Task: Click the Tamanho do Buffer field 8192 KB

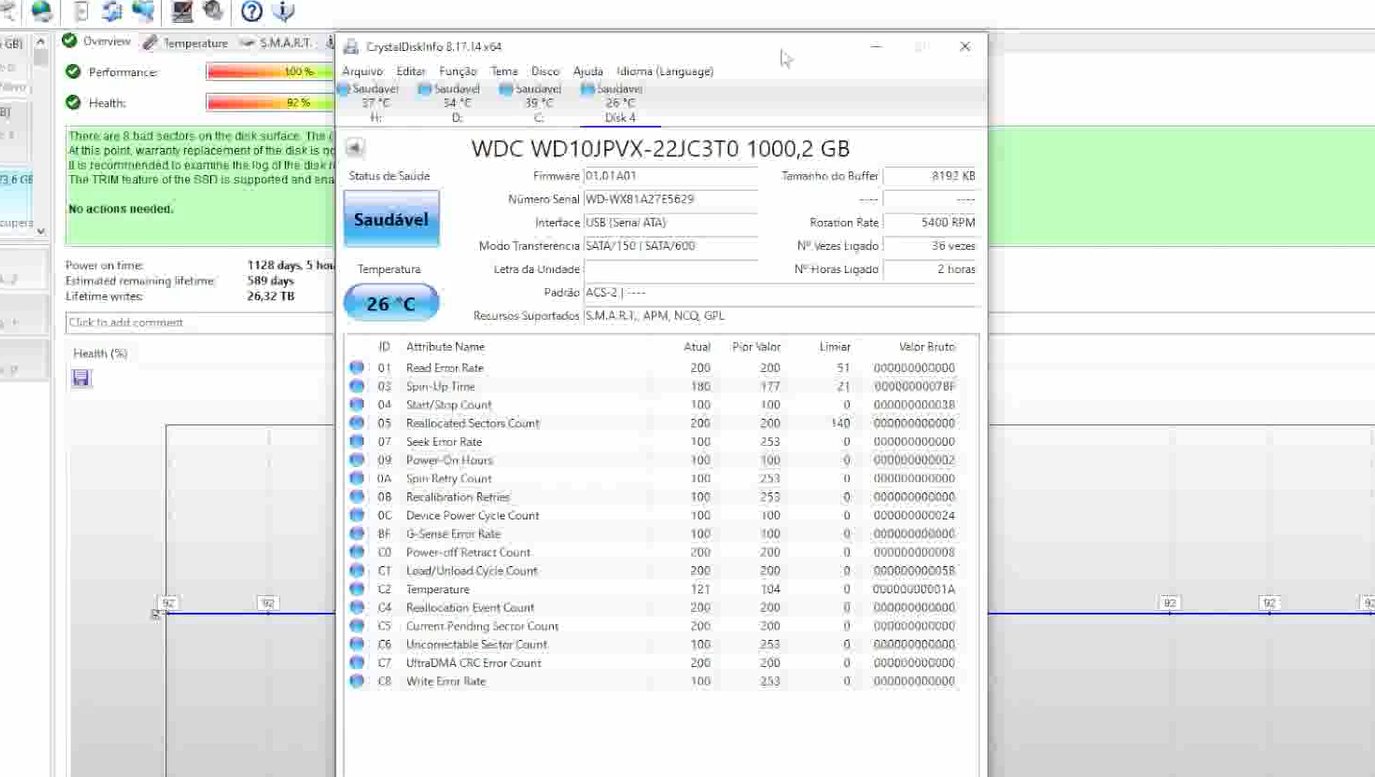Action: 931,176
